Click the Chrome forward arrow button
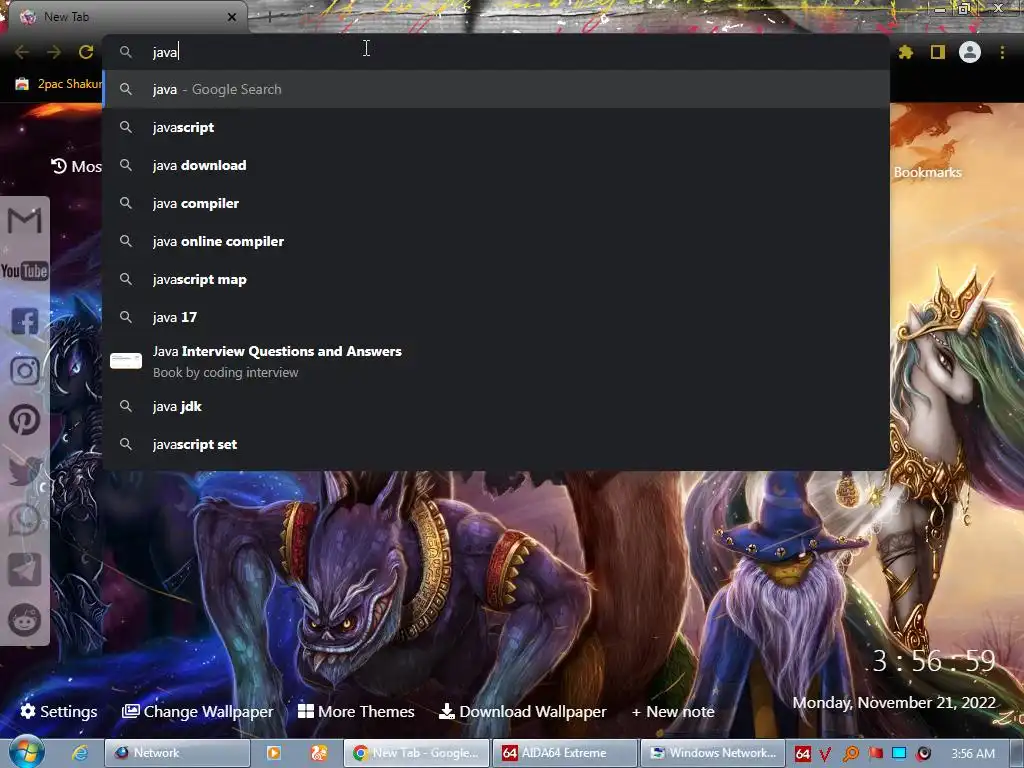Image resolution: width=1024 pixels, height=768 pixels. tap(54, 52)
